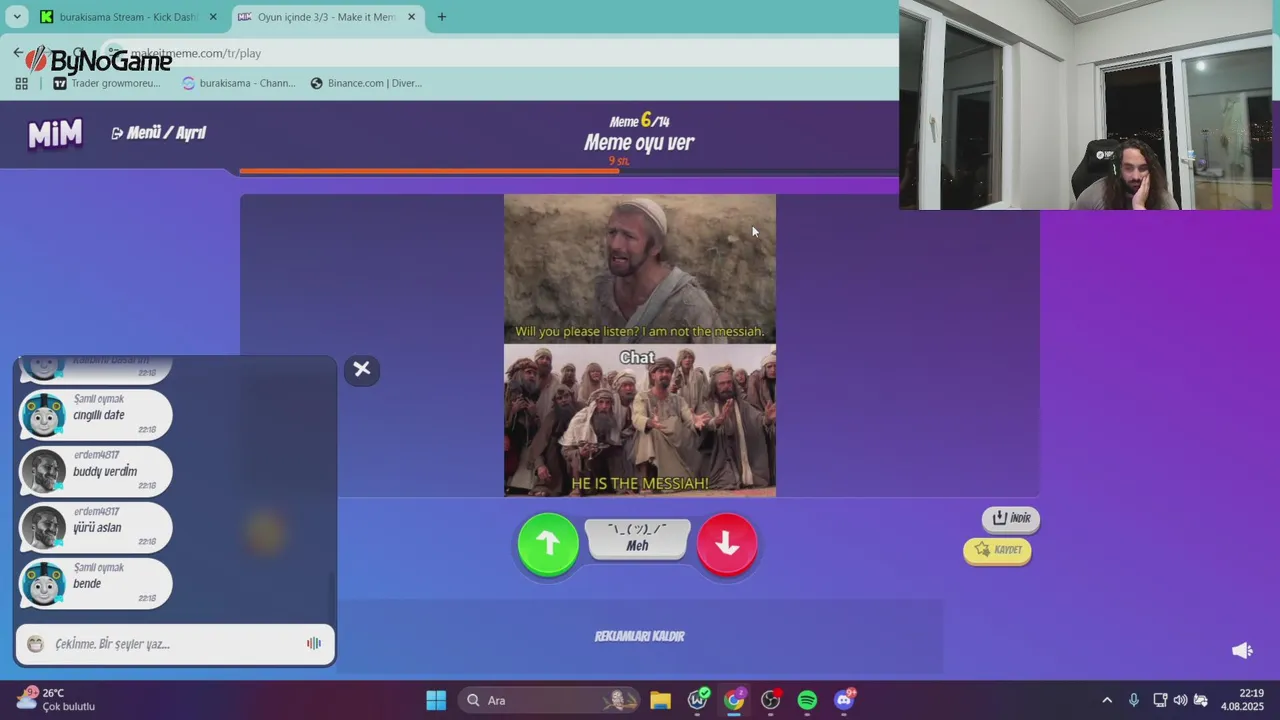
Task: Upvote the meme with green arrow
Action: click(x=548, y=544)
